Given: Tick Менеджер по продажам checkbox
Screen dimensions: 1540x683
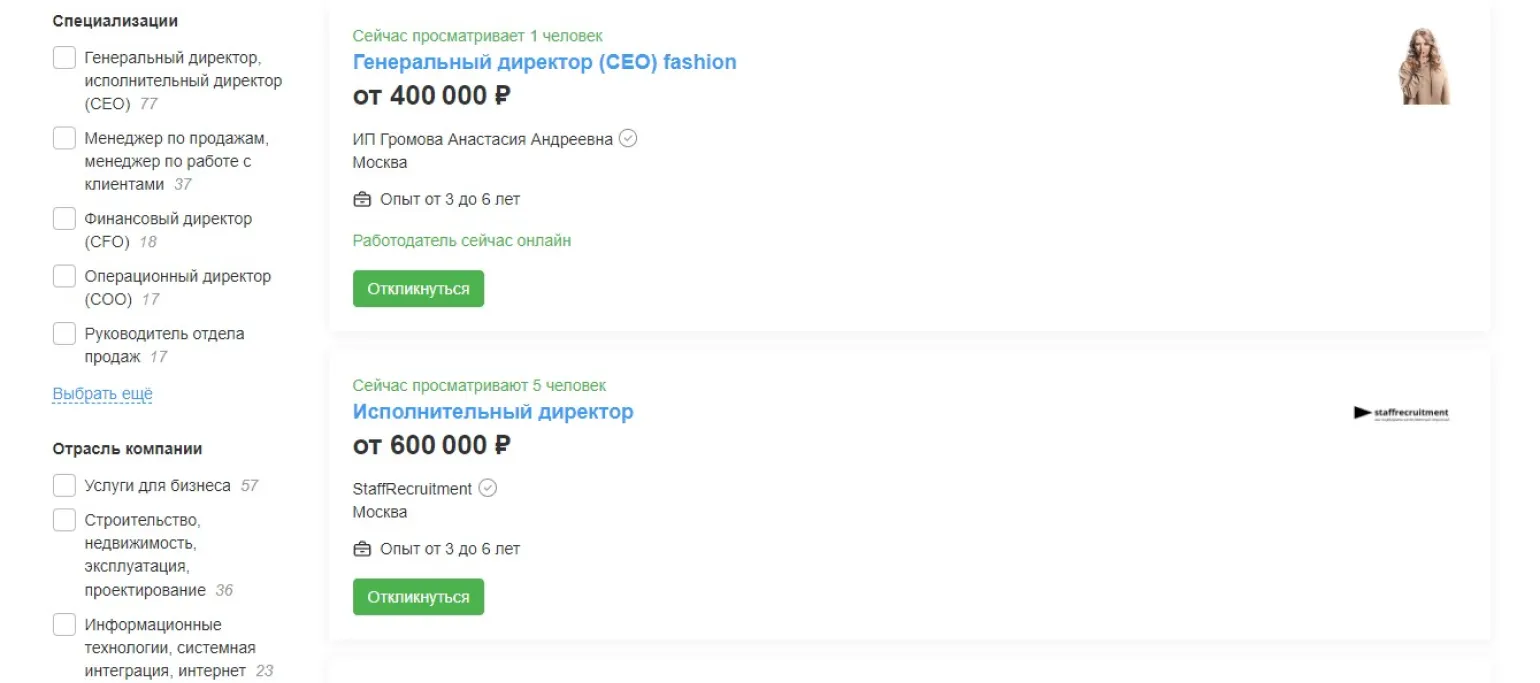Looking at the screenshot, I should (x=64, y=138).
